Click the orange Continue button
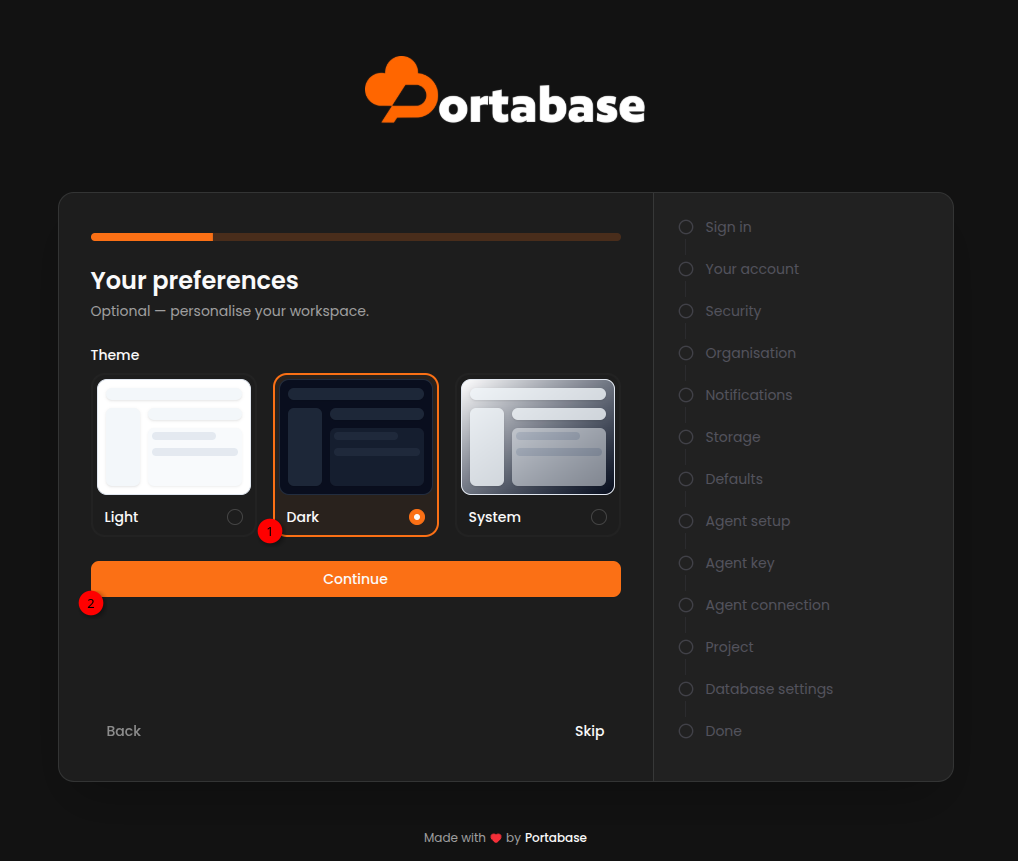Image resolution: width=1018 pixels, height=861 pixels. pyautogui.click(x=356, y=579)
